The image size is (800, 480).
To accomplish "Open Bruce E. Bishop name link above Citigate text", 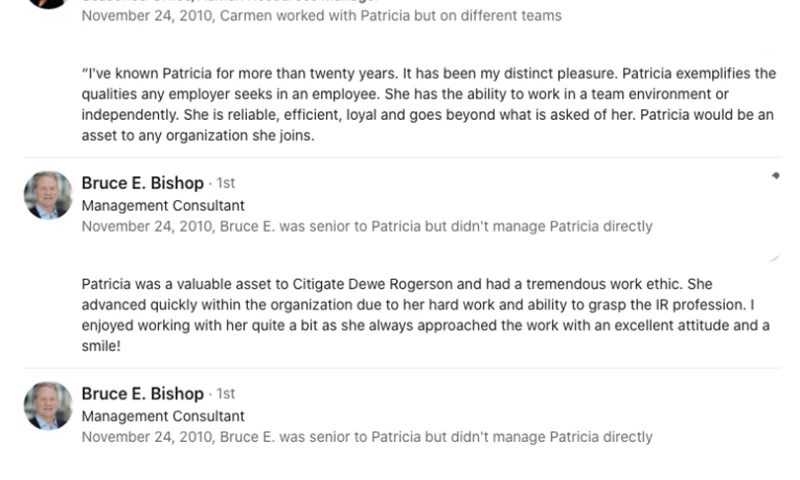I will (x=142, y=184).
